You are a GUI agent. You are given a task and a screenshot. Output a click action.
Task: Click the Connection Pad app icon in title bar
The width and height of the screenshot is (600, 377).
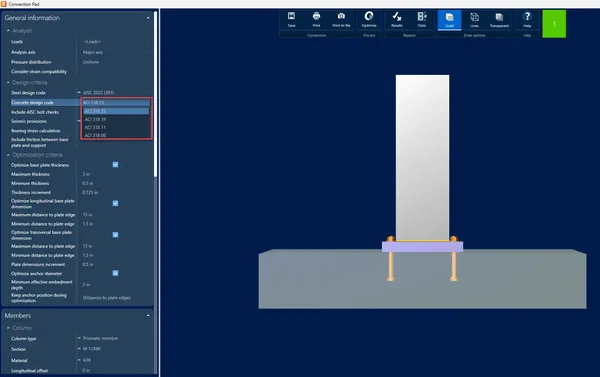click(3, 4)
